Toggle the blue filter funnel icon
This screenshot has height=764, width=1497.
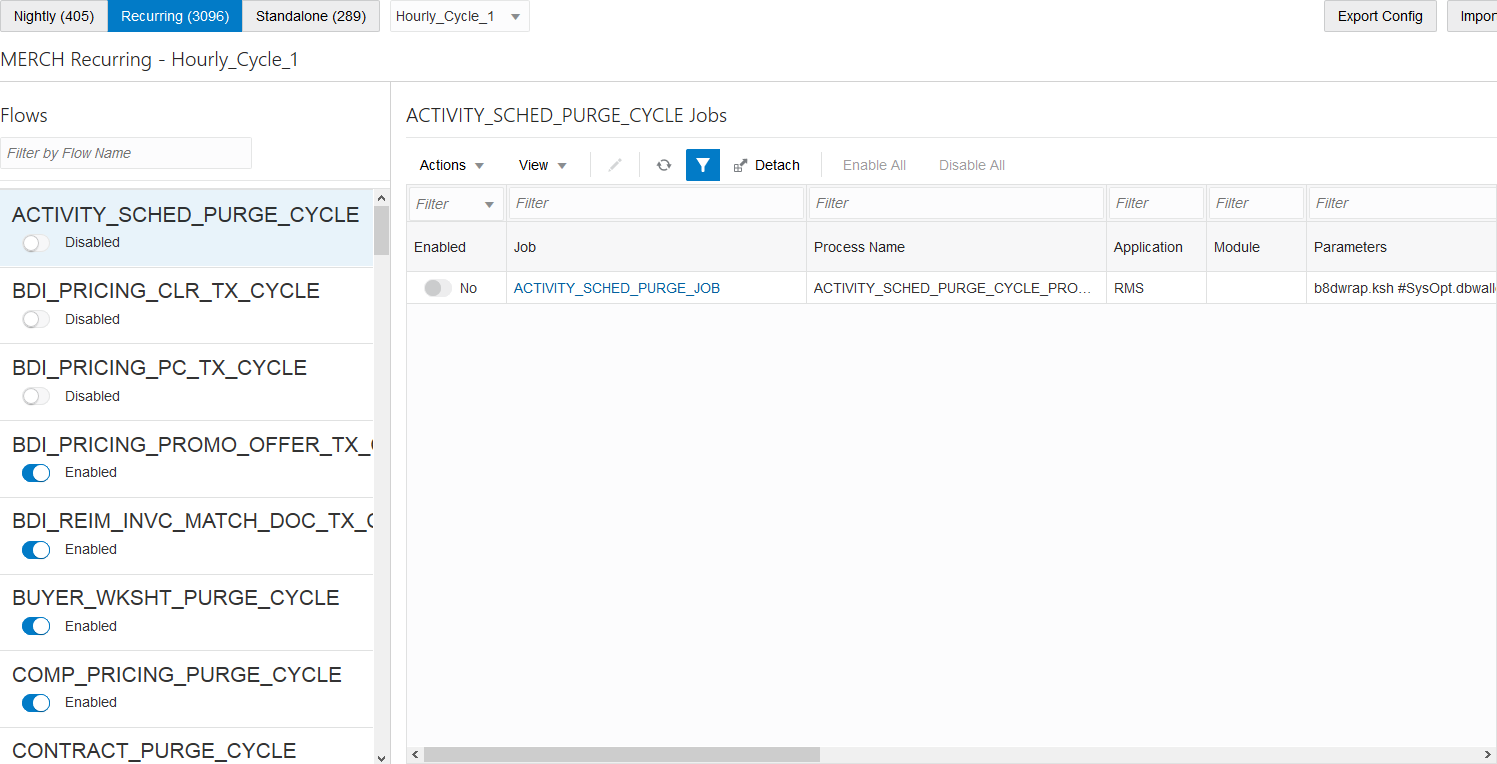click(703, 165)
